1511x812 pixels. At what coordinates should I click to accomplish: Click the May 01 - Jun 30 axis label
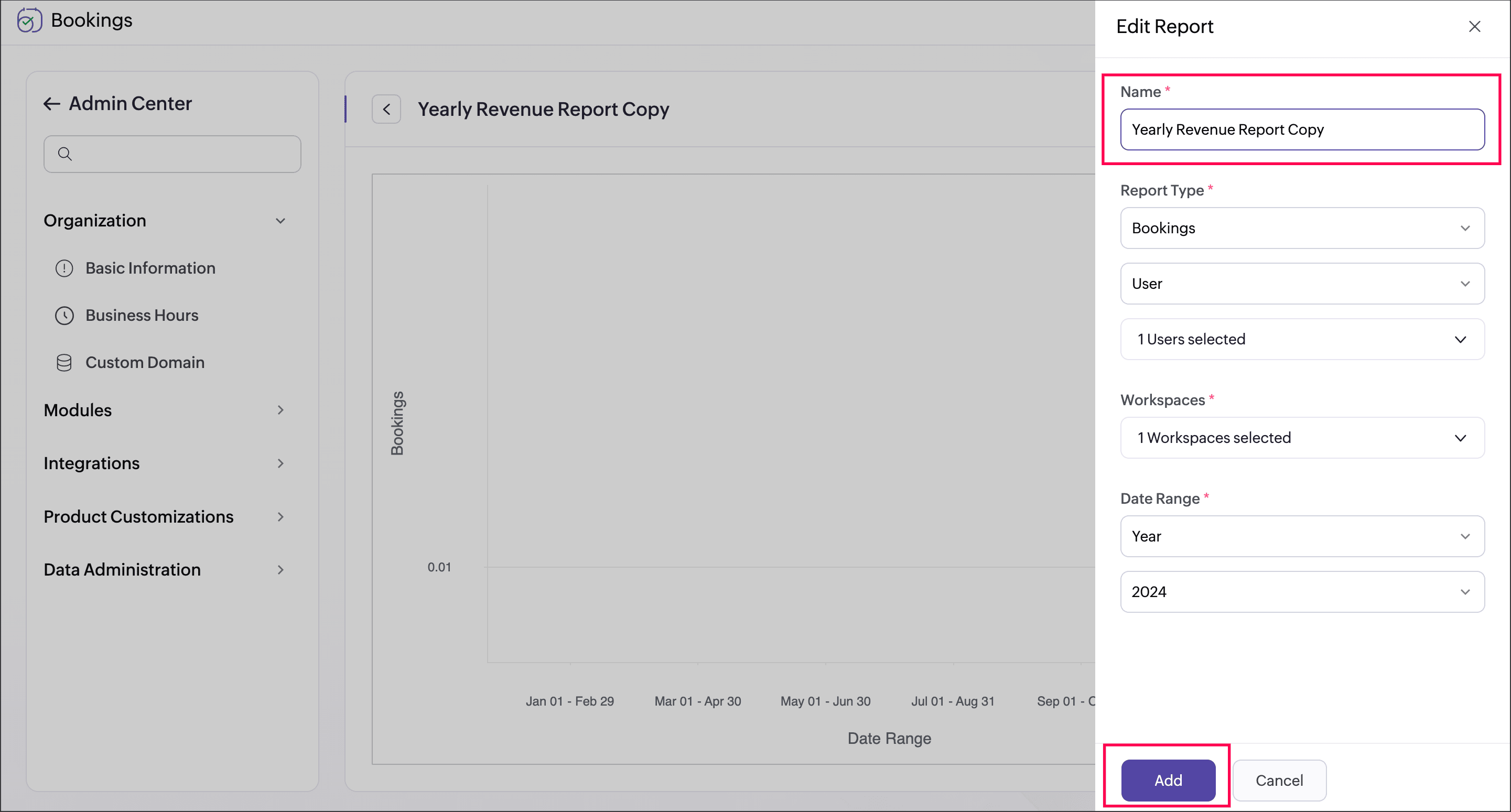pos(825,701)
